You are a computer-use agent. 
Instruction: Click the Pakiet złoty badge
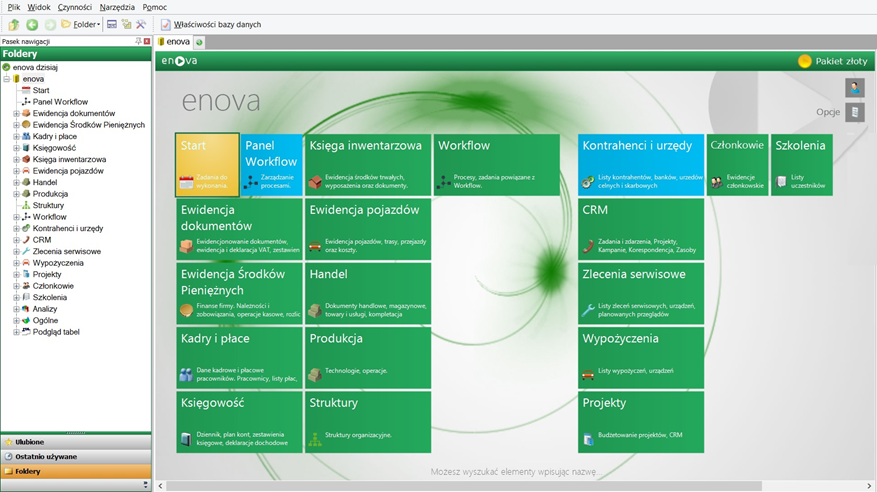click(x=833, y=61)
